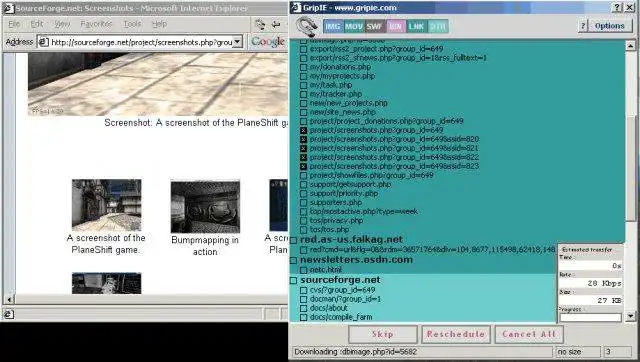This screenshot has width=640, height=362.
Task: Click the IE toolbar back arrow icon
Action: (276, 25)
